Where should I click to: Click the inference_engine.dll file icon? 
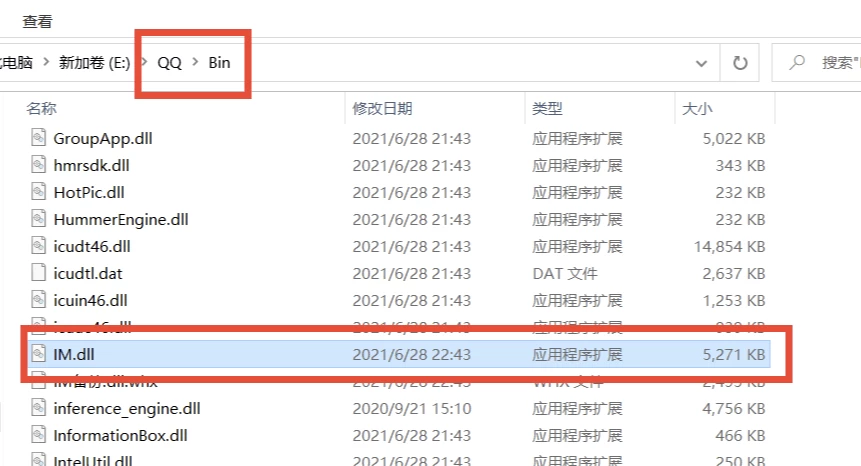pos(39,407)
